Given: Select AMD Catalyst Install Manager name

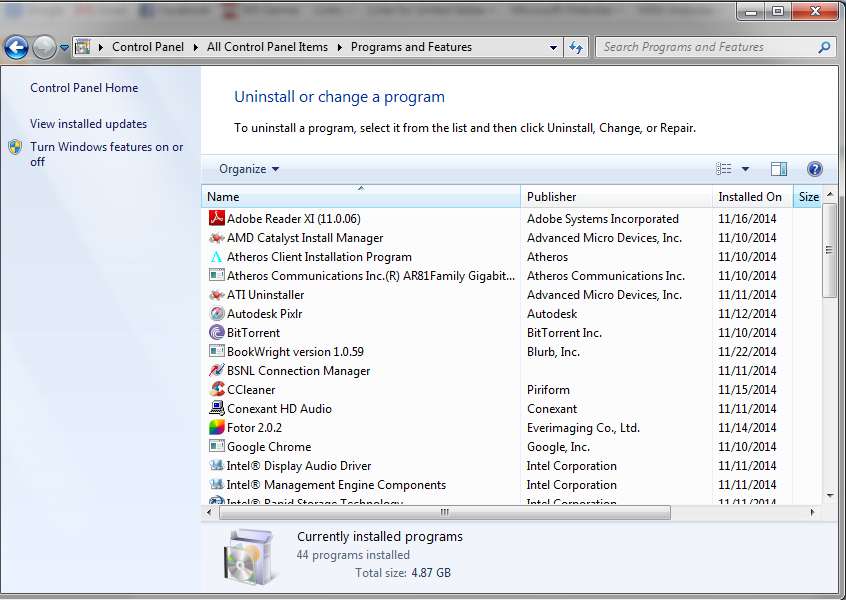Looking at the screenshot, I should pos(305,238).
